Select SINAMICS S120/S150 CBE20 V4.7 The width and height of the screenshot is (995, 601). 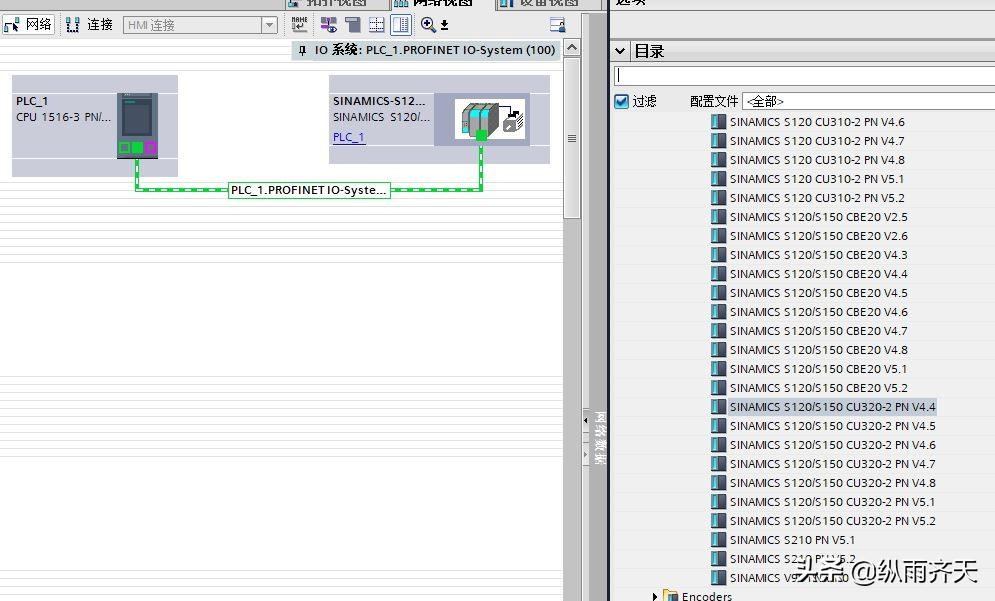(x=819, y=331)
